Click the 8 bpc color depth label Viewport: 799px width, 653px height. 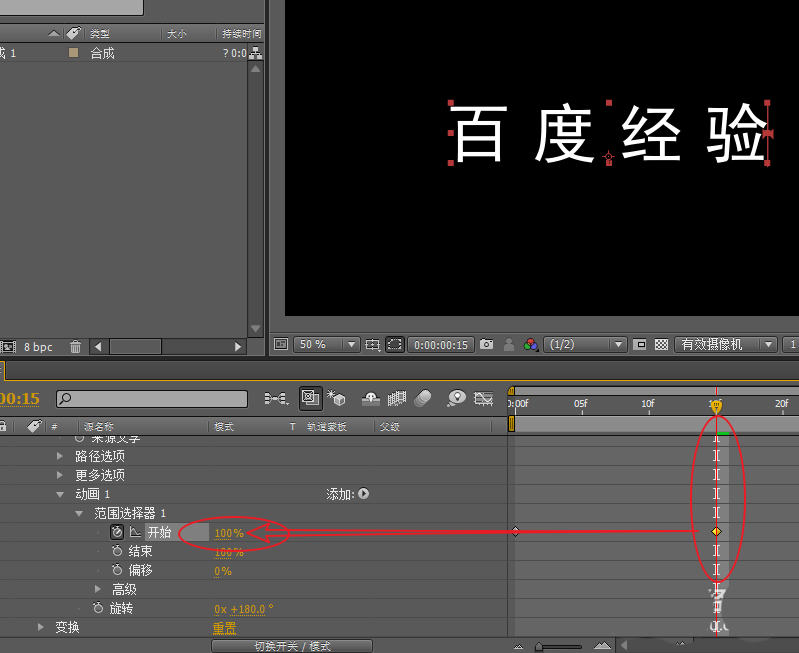tap(38, 347)
